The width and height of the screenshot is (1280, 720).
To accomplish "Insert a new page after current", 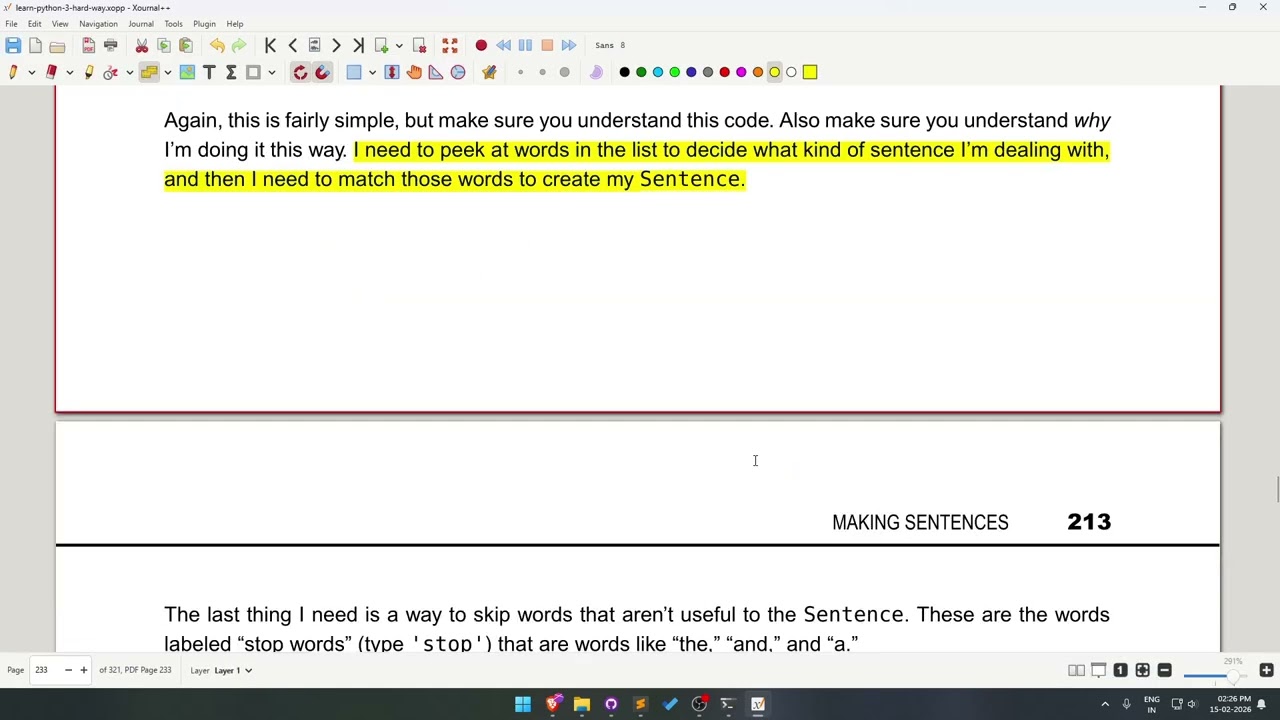I will click(x=381, y=45).
